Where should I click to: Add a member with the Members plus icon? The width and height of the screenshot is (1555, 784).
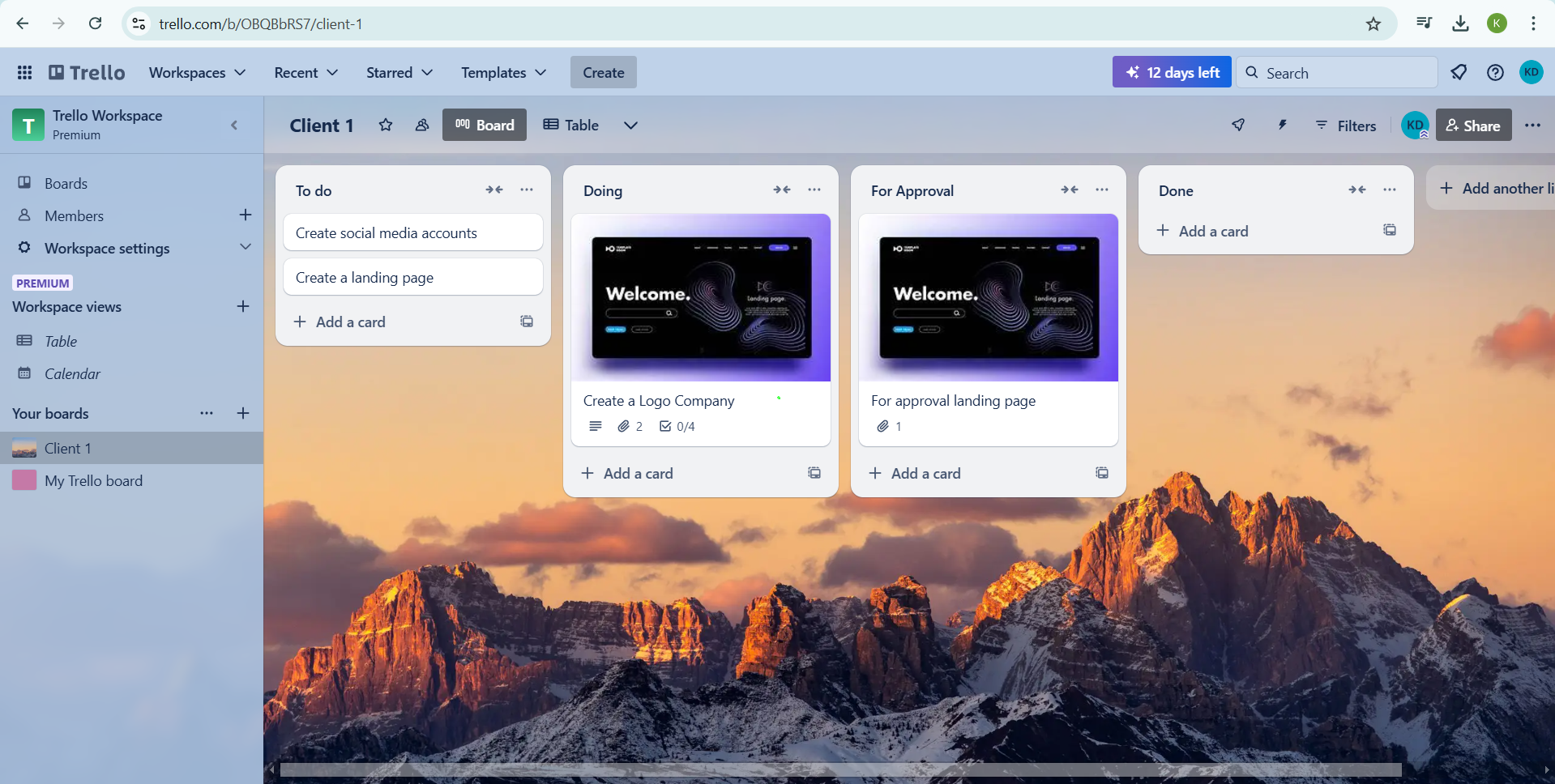pyautogui.click(x=246, y=215)
